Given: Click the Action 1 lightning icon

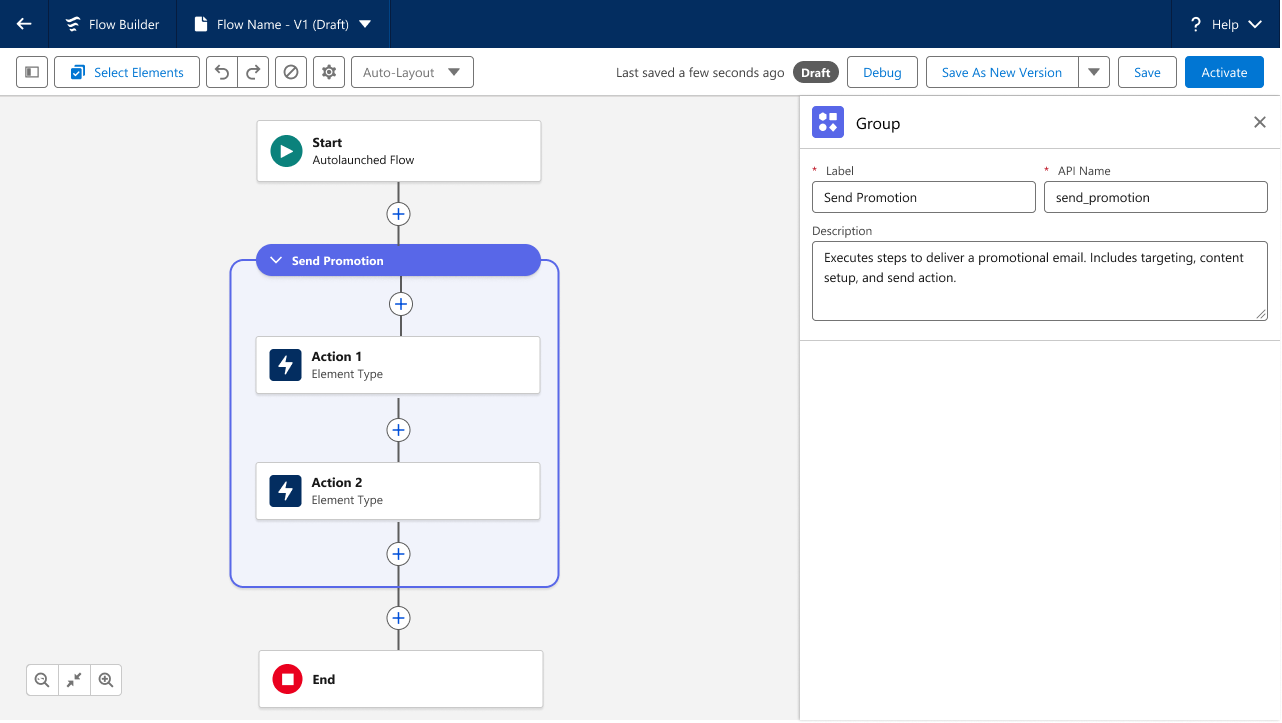Looking at the screenshot, I should pyautogui.click(x=286, y=365).
